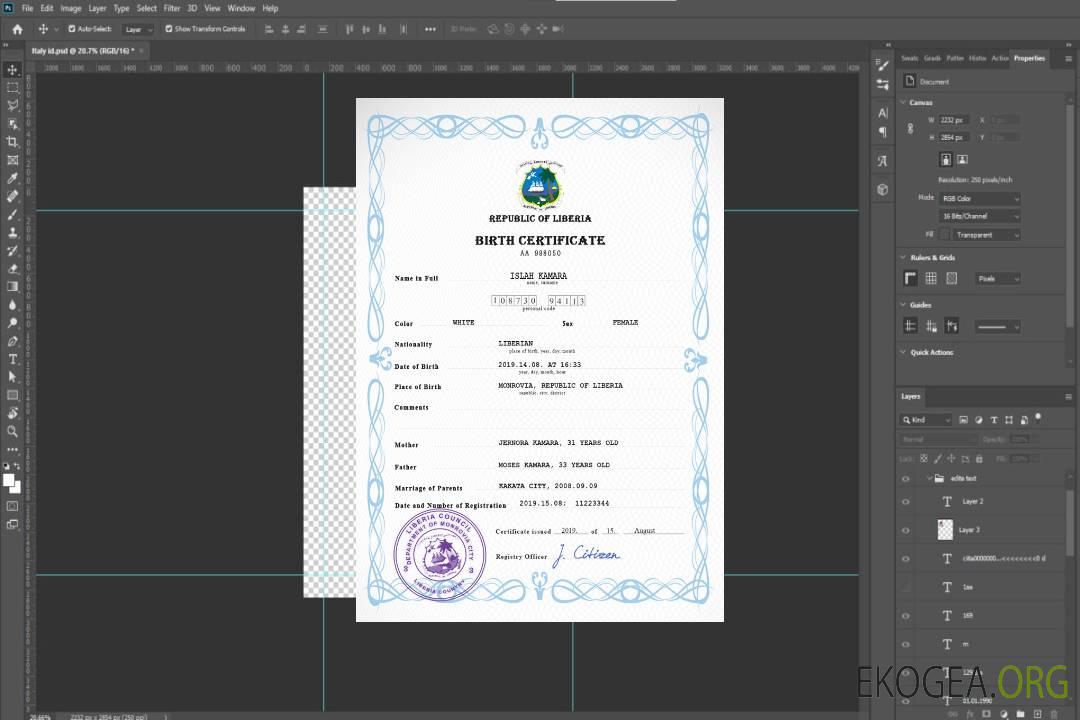Click the delete layer trash icon
This screenshot has width=1080, height=720.
(x=1054, y=714)
